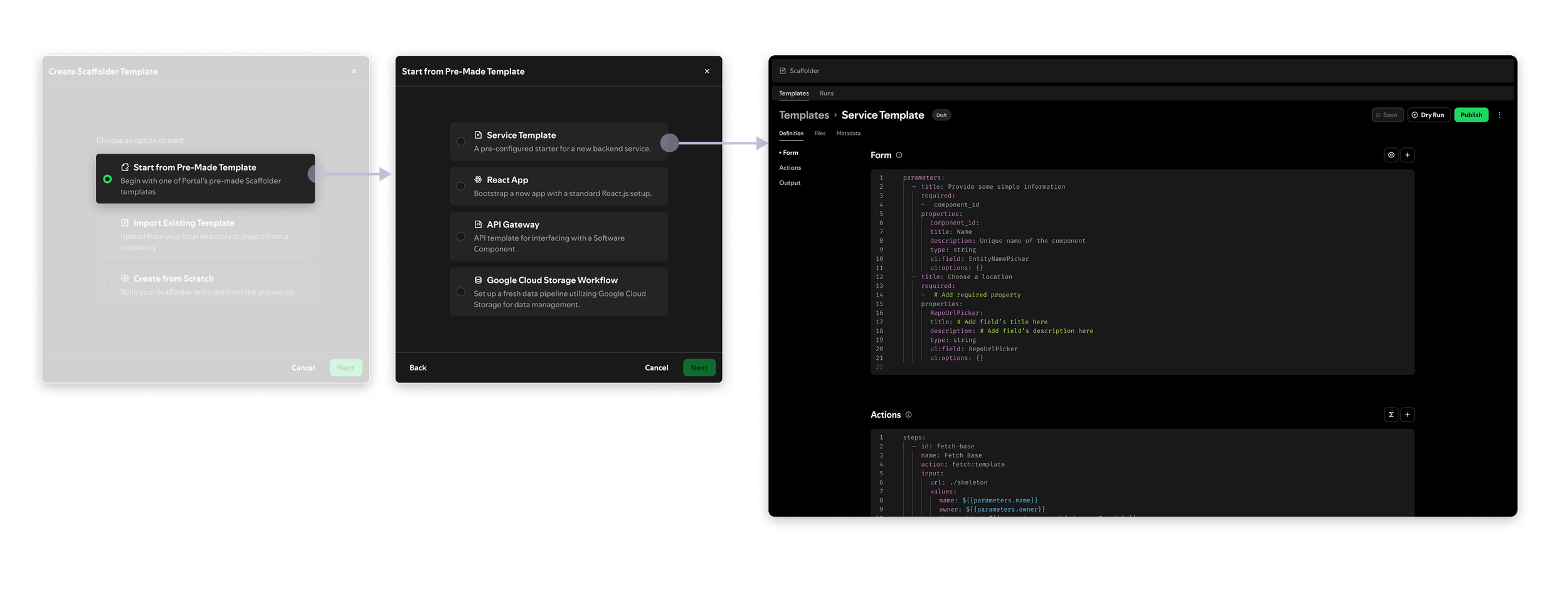Start a Dry Run of the template

coord(1429,115)
